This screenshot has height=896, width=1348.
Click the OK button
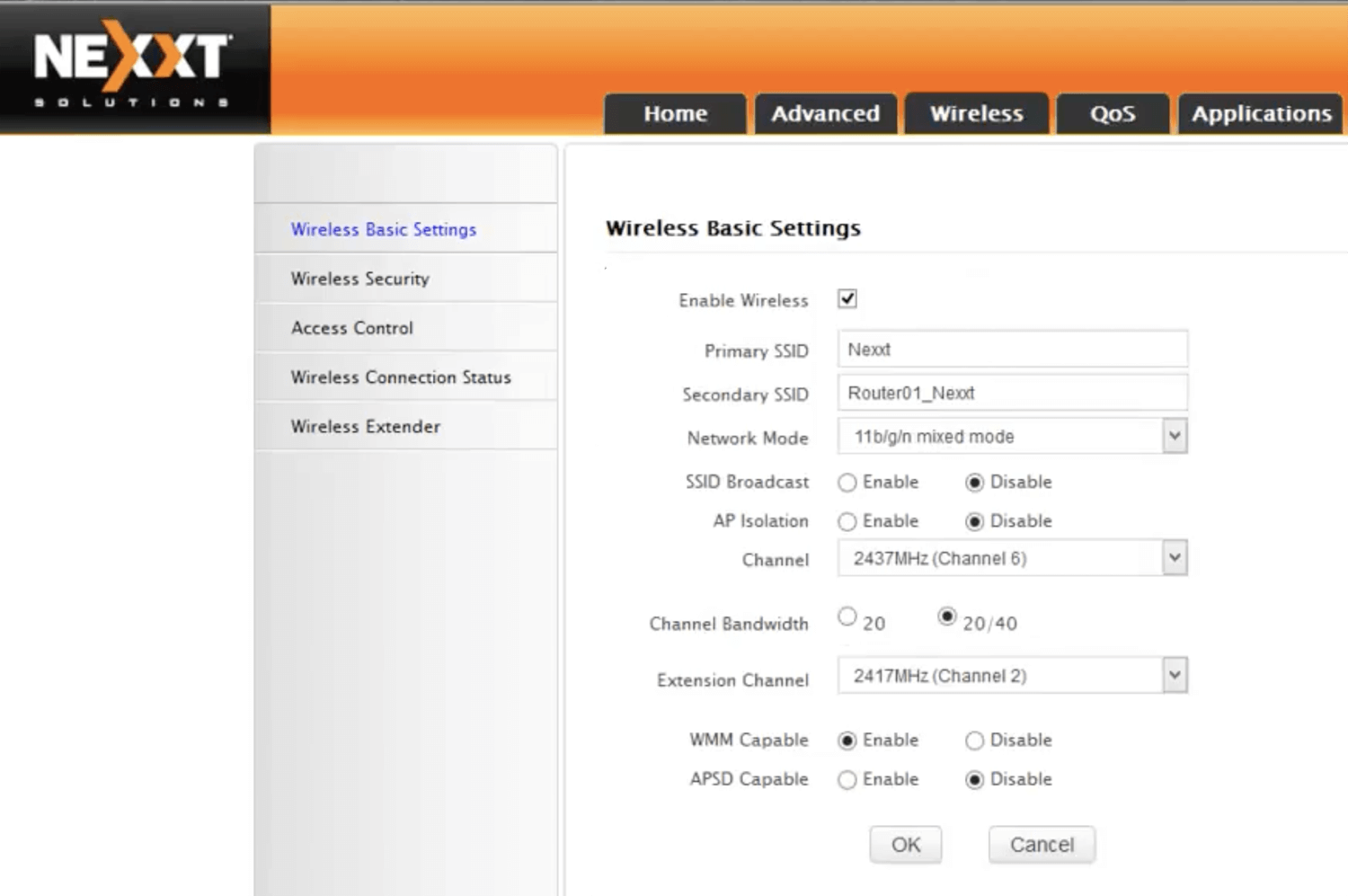pos(905,845)
